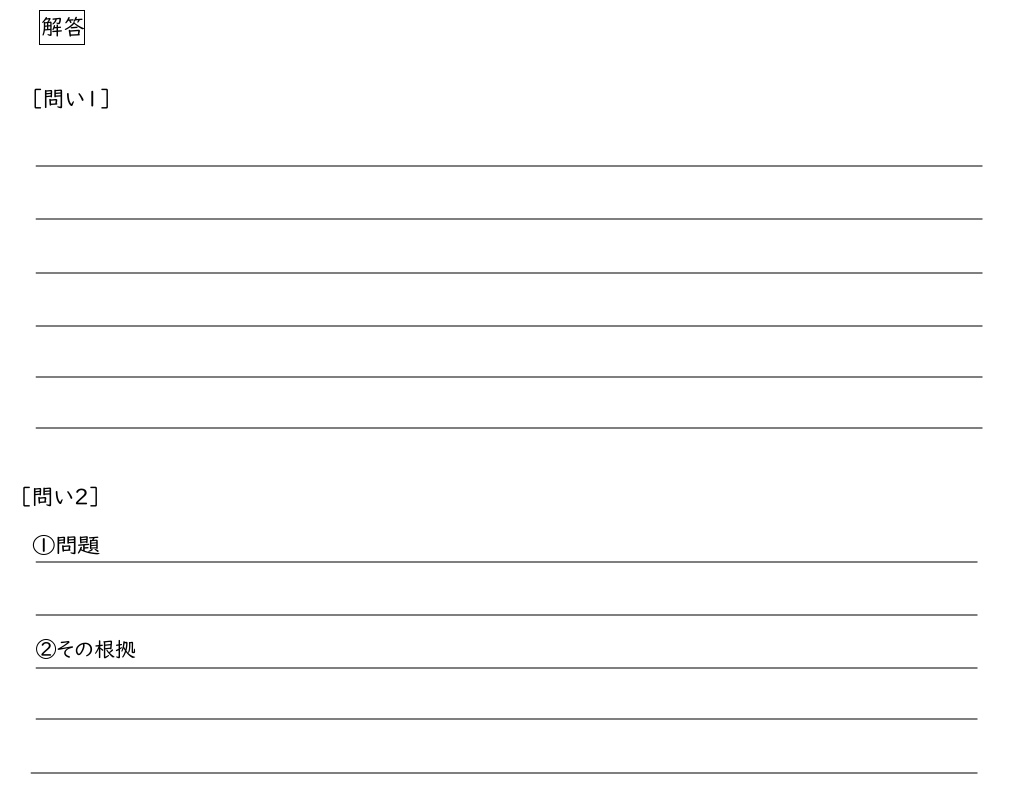Select the [問い1] label
Screen dimensions: 1012x790
[70, 100]
